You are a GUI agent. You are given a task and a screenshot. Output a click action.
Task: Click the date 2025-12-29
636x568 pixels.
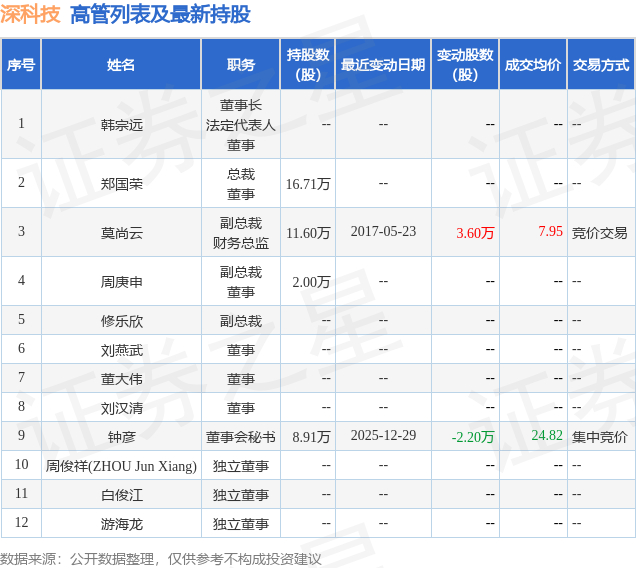point(383,435)
